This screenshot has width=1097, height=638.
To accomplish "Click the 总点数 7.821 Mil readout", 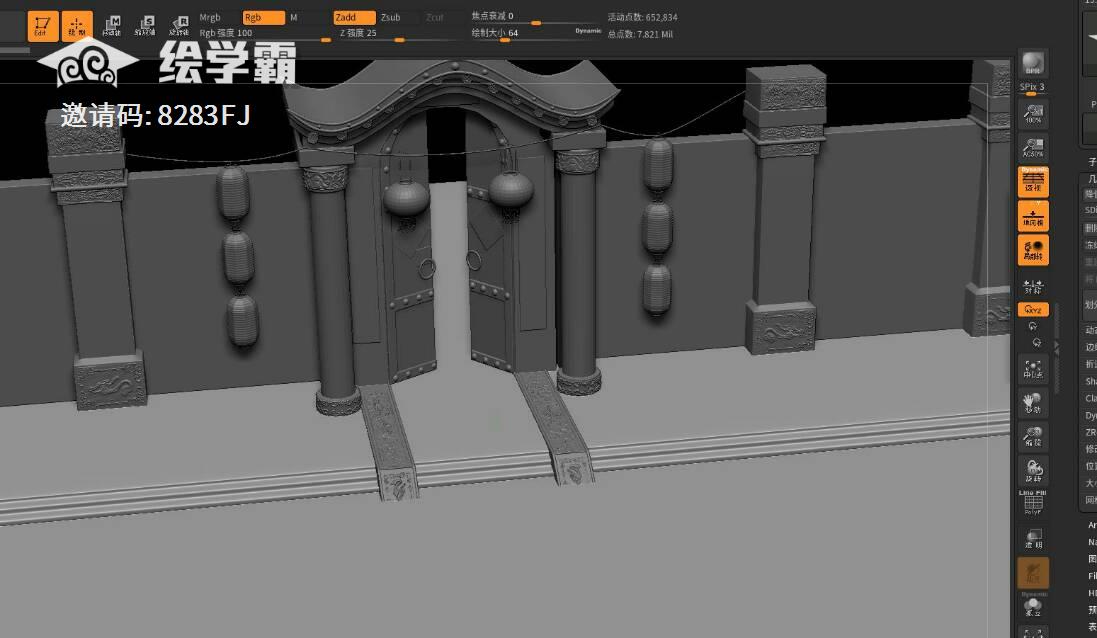I will click(x=639, y=34).
